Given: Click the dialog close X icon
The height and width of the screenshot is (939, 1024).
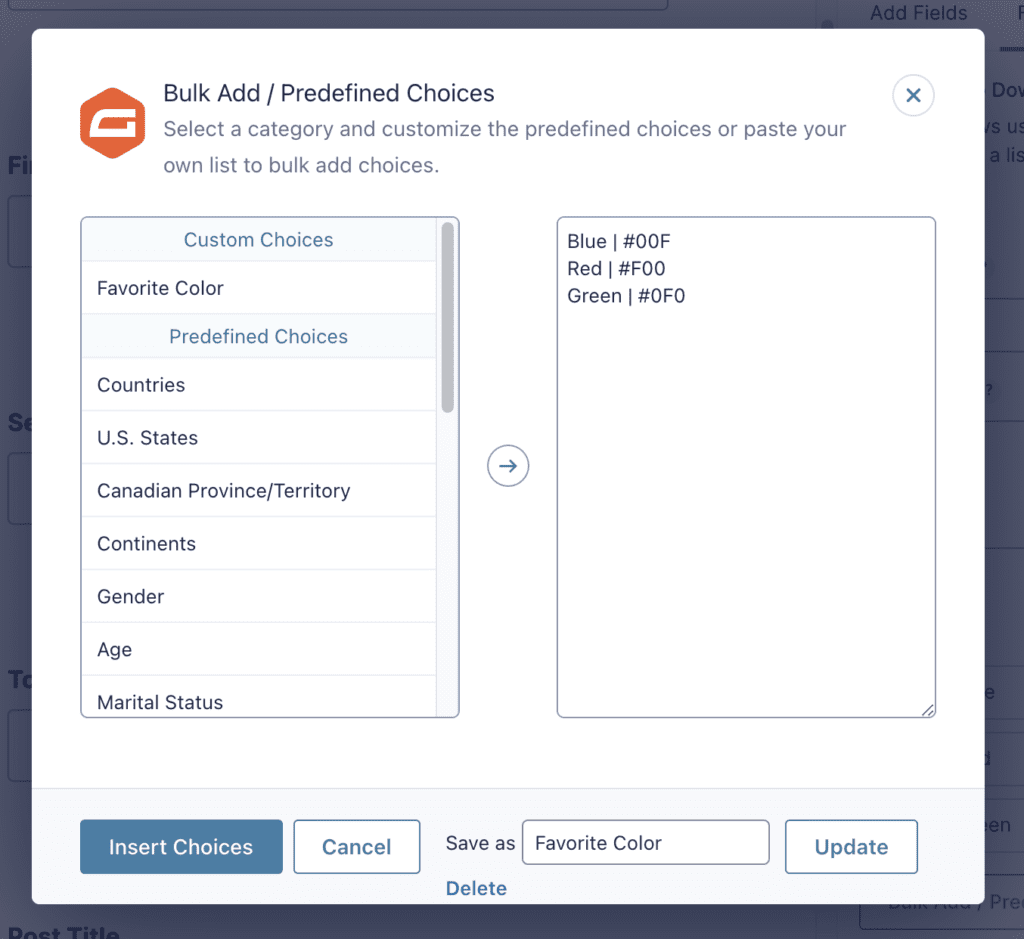Looking at the screenshot, I should pyautogui.click(x=913, y=95).
